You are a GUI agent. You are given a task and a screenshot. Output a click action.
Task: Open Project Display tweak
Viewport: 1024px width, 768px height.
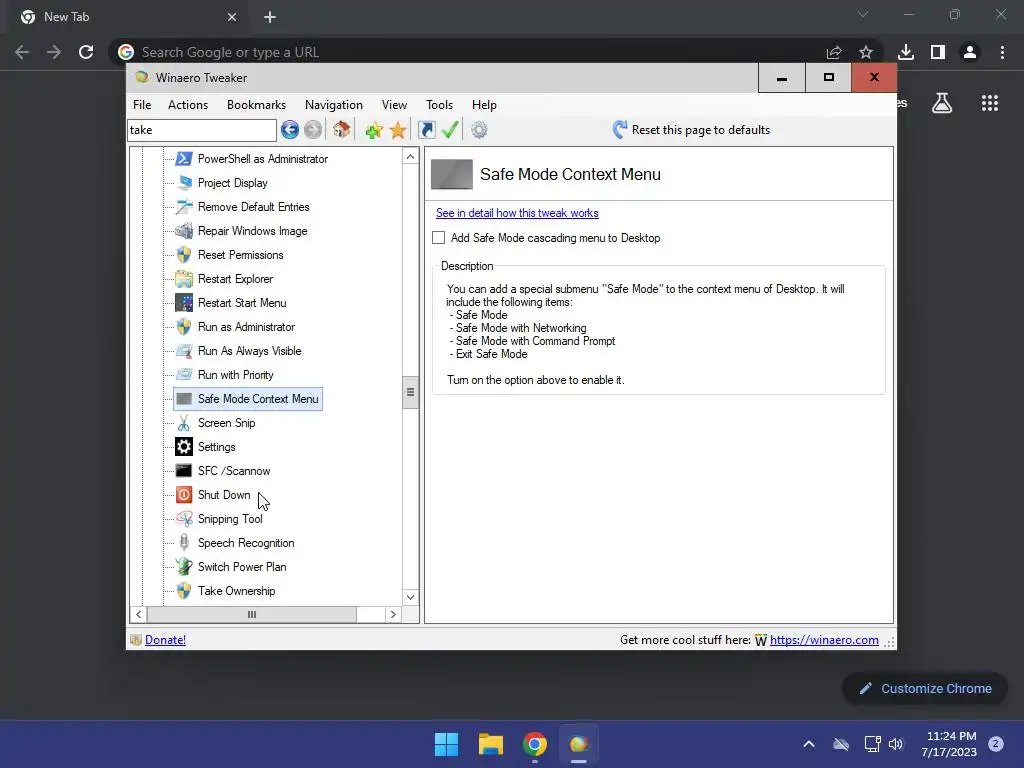232,183
